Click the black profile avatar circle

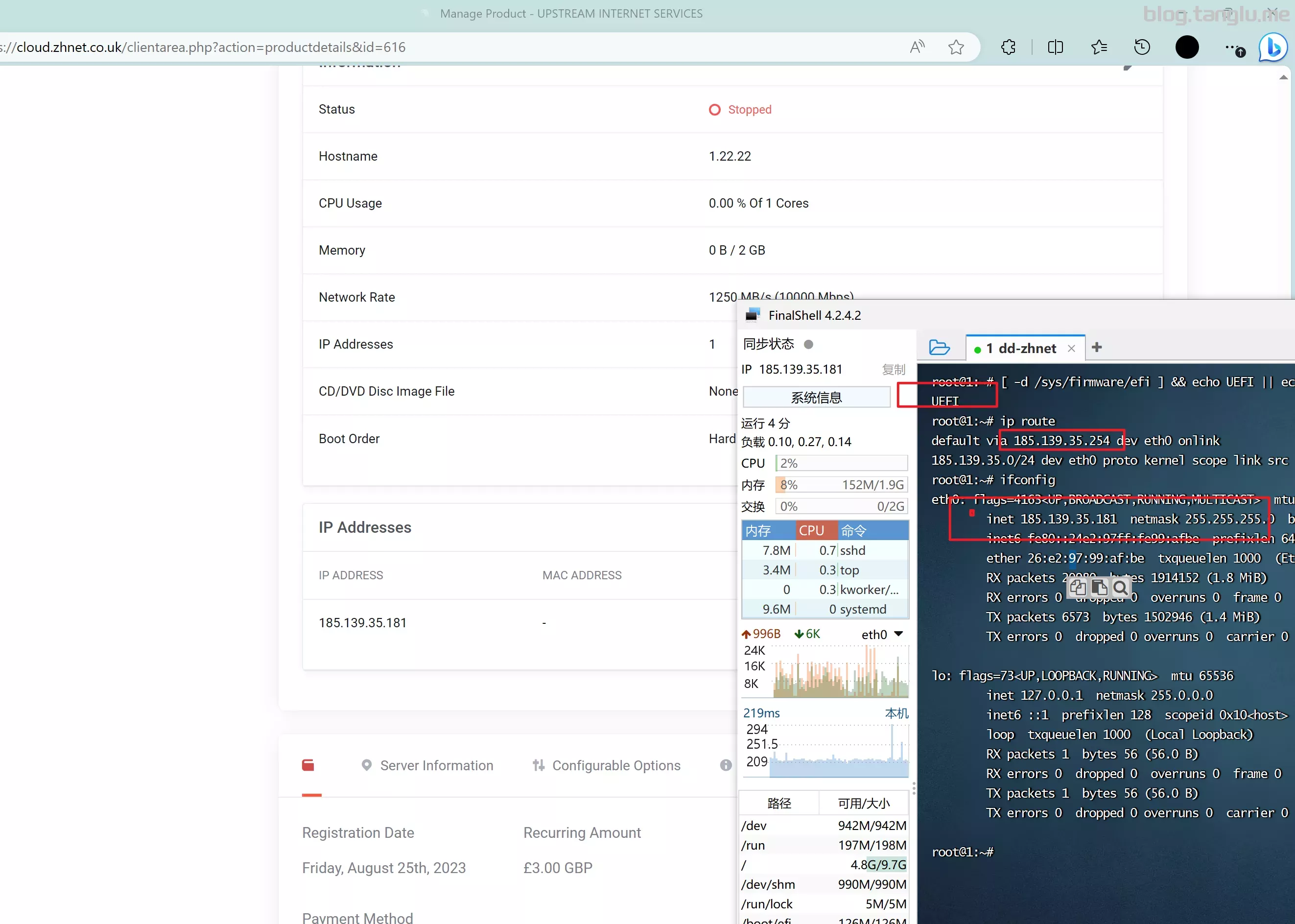tap(1187, 47)
